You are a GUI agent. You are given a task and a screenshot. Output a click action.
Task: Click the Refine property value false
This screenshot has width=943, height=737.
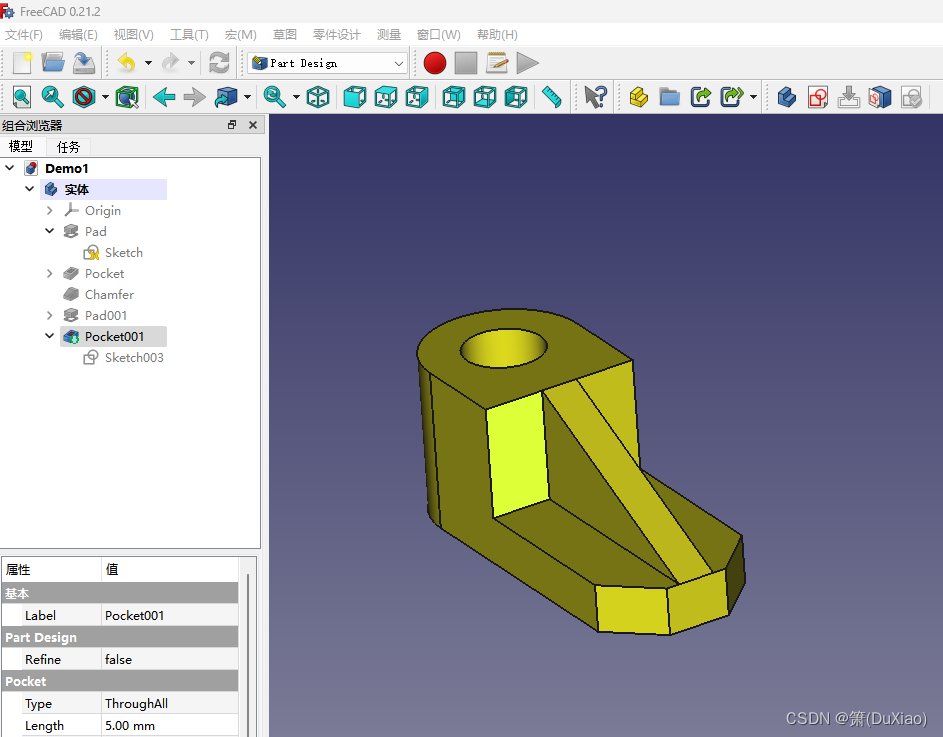(170, 659)
